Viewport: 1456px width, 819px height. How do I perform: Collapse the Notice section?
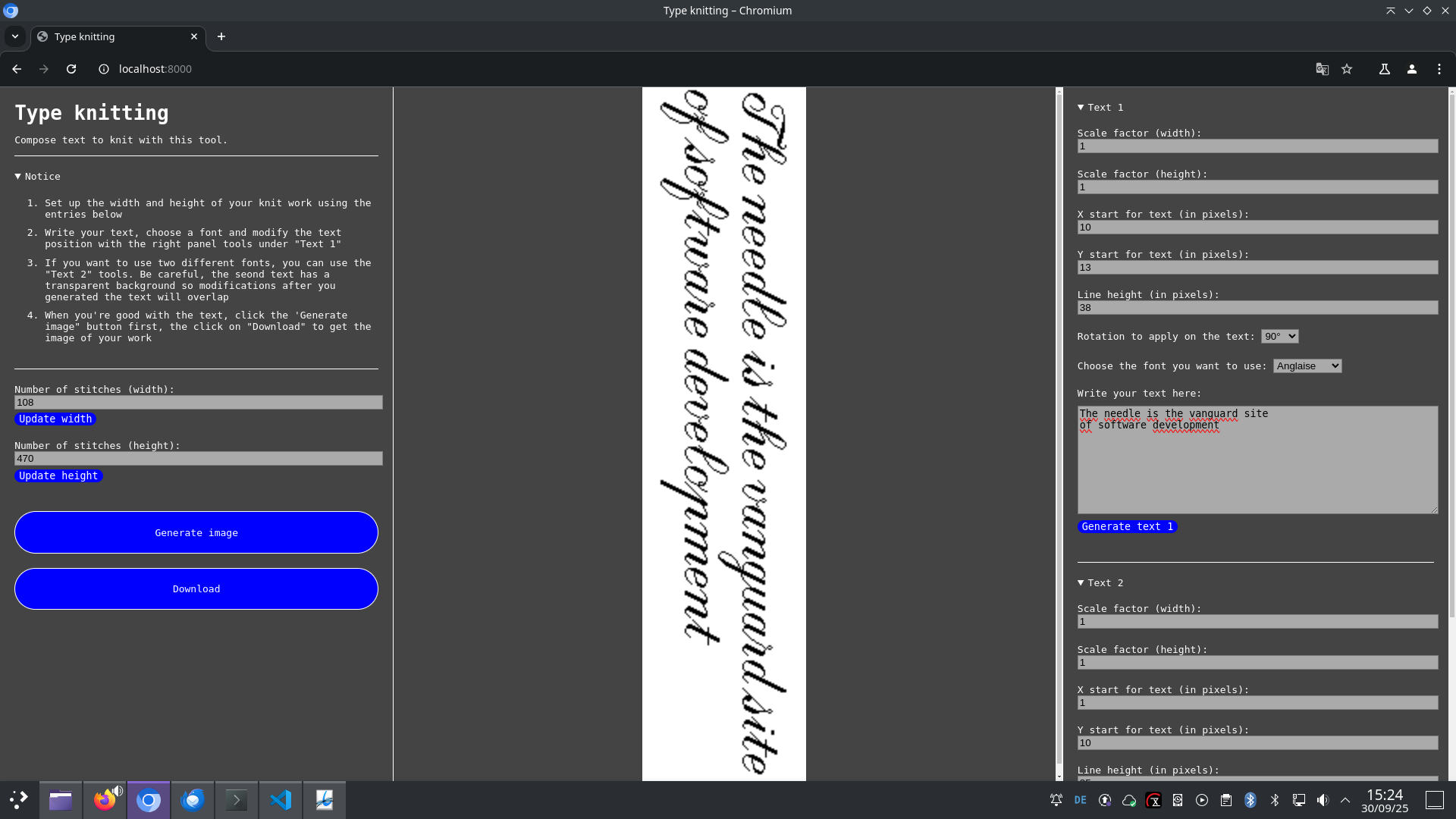(37, 177)
